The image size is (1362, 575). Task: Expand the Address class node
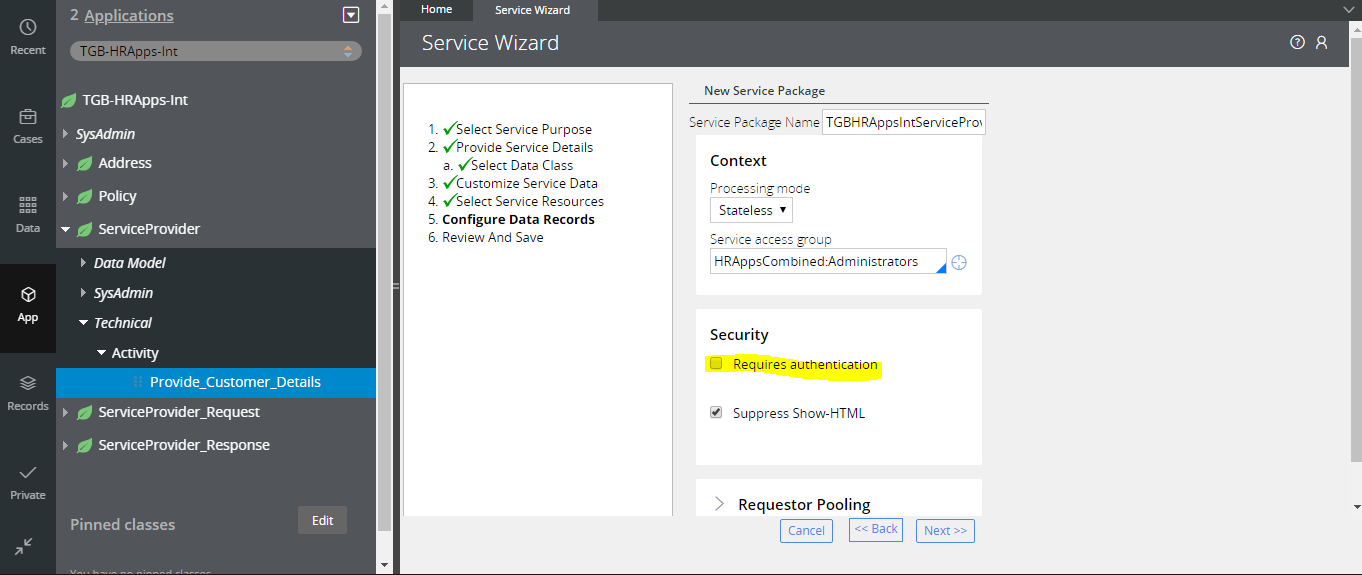pyautogui.click(x=66, y=163)
